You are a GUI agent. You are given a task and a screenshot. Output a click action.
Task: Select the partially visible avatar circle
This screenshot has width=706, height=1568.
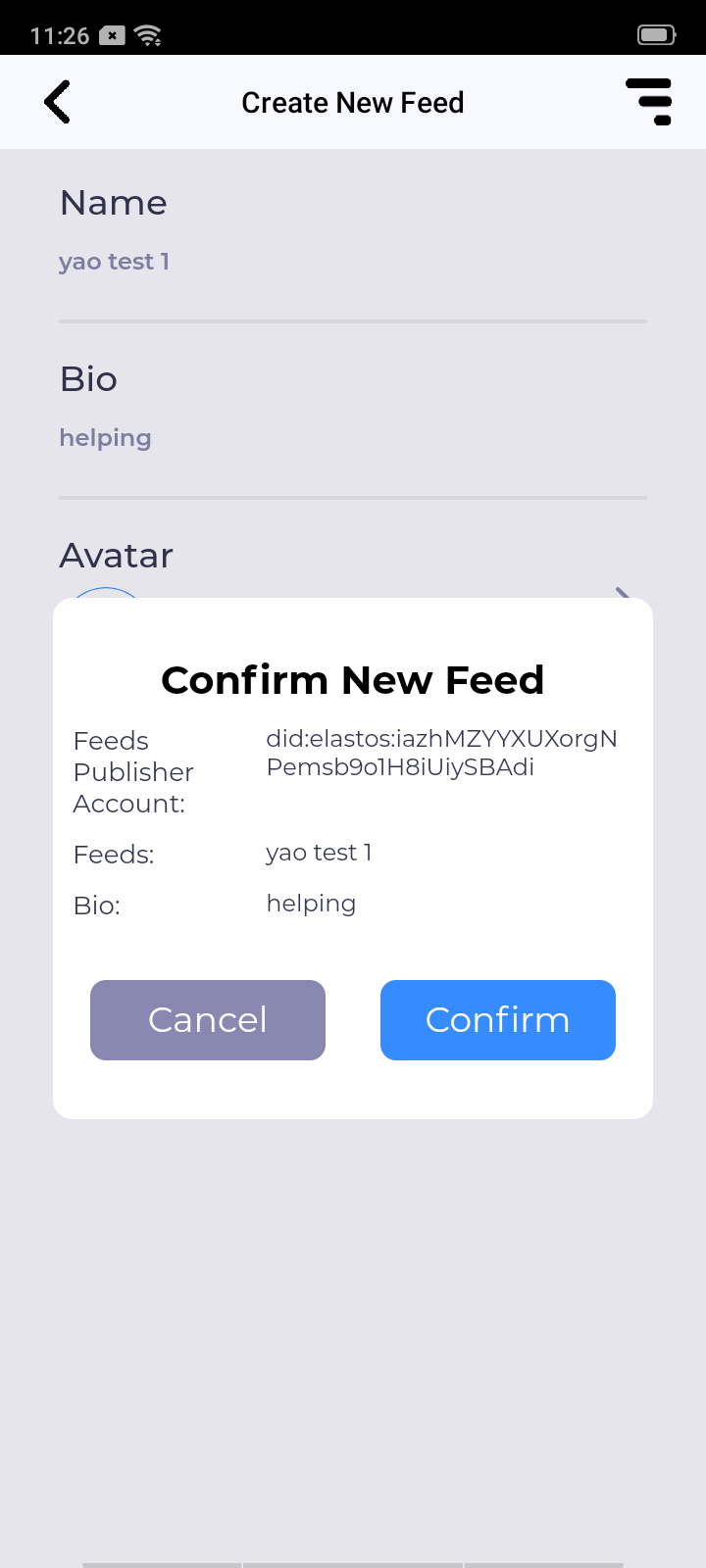coord(106,592)
